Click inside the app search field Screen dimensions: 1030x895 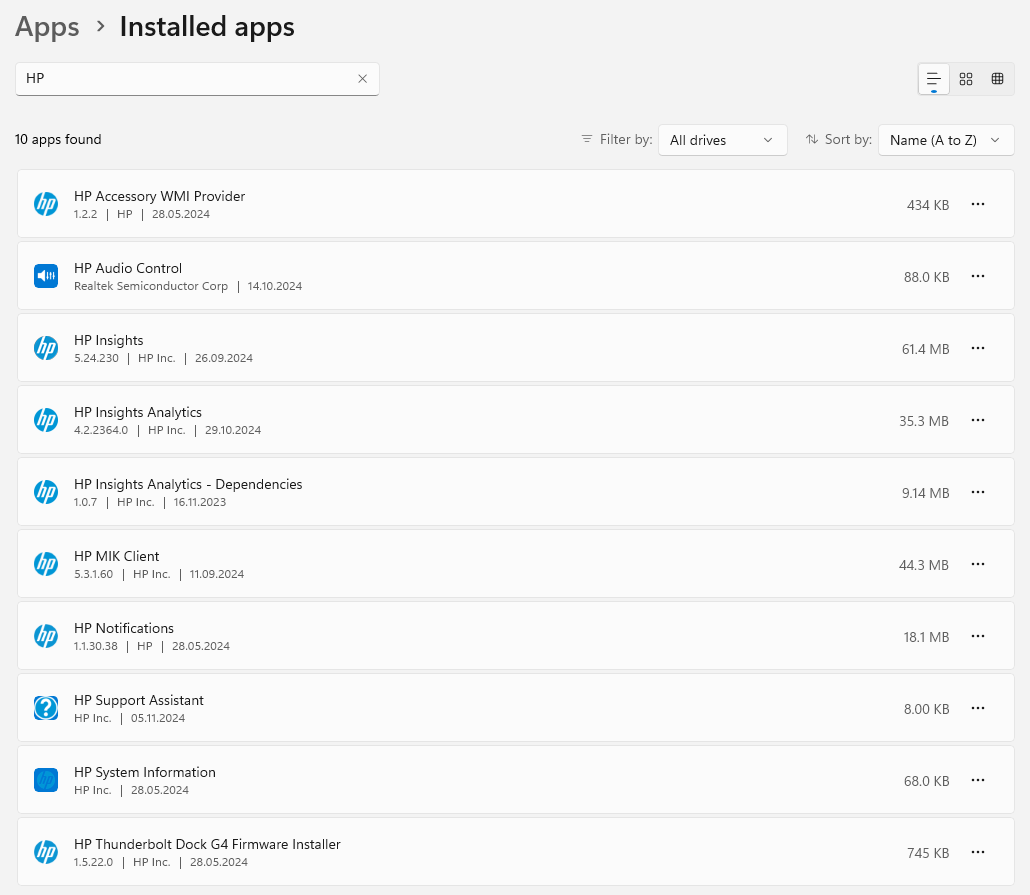click(x=180, y=78)
